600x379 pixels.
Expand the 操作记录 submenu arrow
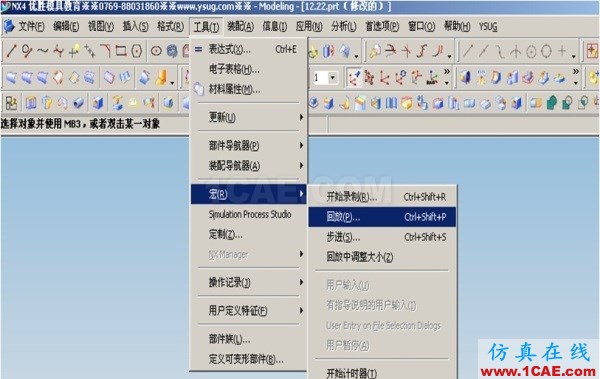click(301, 282)
